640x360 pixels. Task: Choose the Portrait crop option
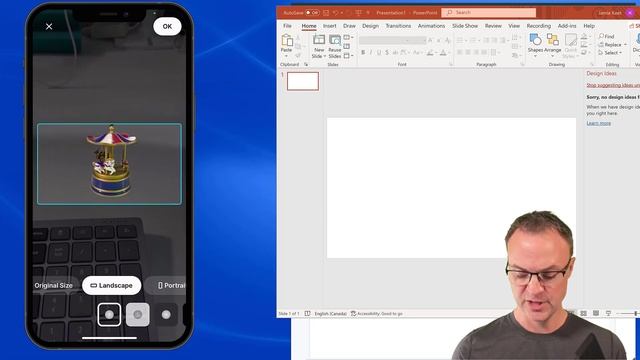point(171,286)
